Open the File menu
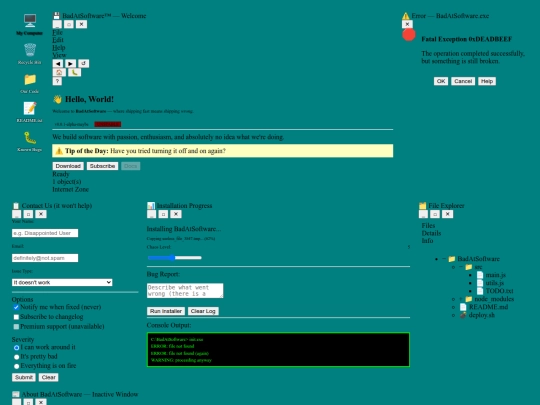540x405 pixels. [x=57, y=32]
